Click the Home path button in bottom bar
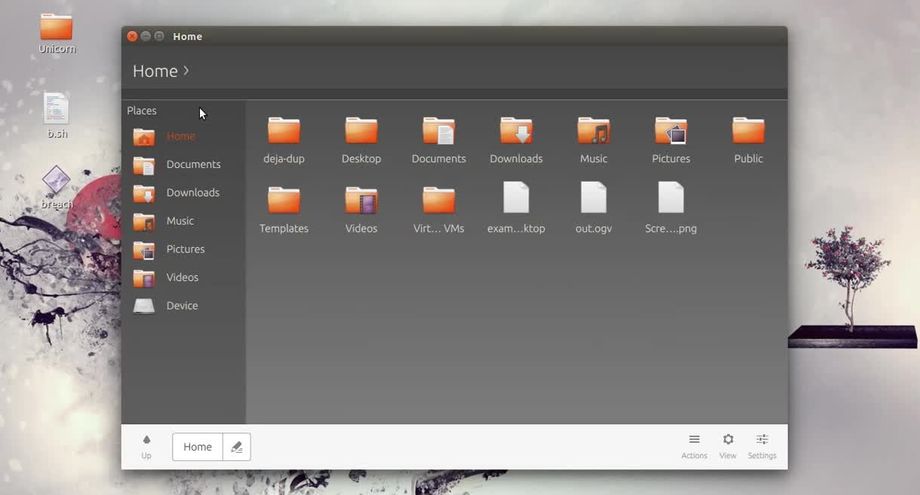The height and width of the screenshot is (495, 920). point(197,447)
